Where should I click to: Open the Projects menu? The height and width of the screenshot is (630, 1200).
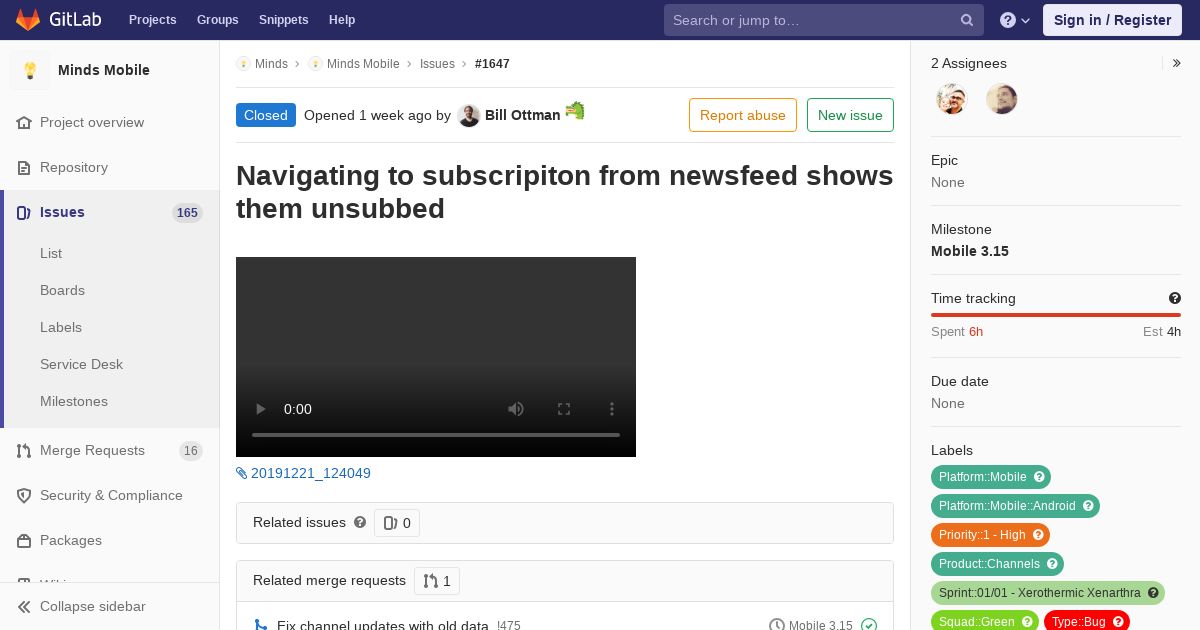(152, 20)
